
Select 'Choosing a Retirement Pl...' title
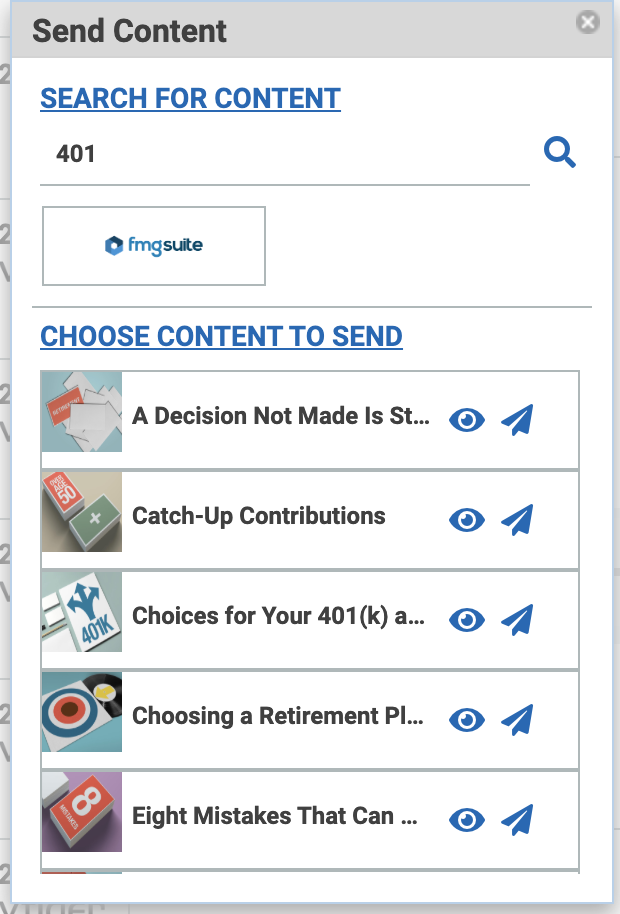click(x=281, y=716)
